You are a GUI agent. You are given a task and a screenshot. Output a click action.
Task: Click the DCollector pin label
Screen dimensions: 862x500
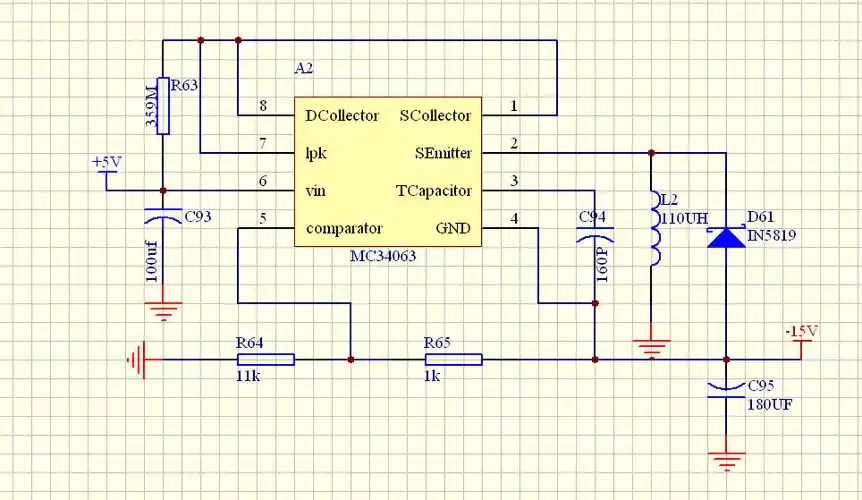(x=342, y=116)
